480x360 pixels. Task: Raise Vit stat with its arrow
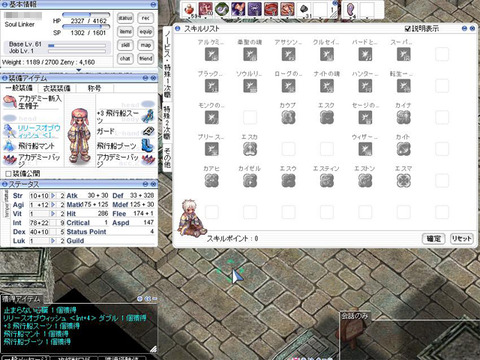click(x=53, y=214)
